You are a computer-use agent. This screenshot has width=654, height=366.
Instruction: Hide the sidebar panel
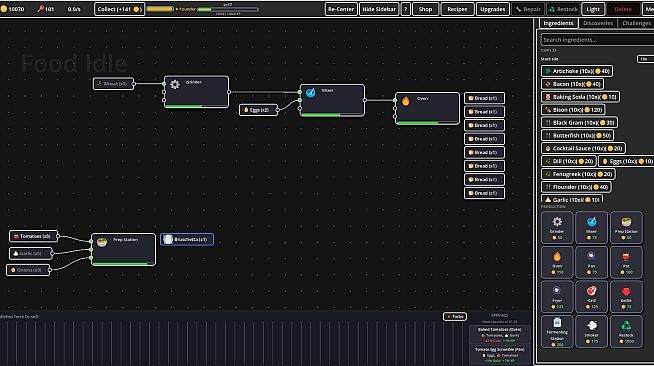379,9
